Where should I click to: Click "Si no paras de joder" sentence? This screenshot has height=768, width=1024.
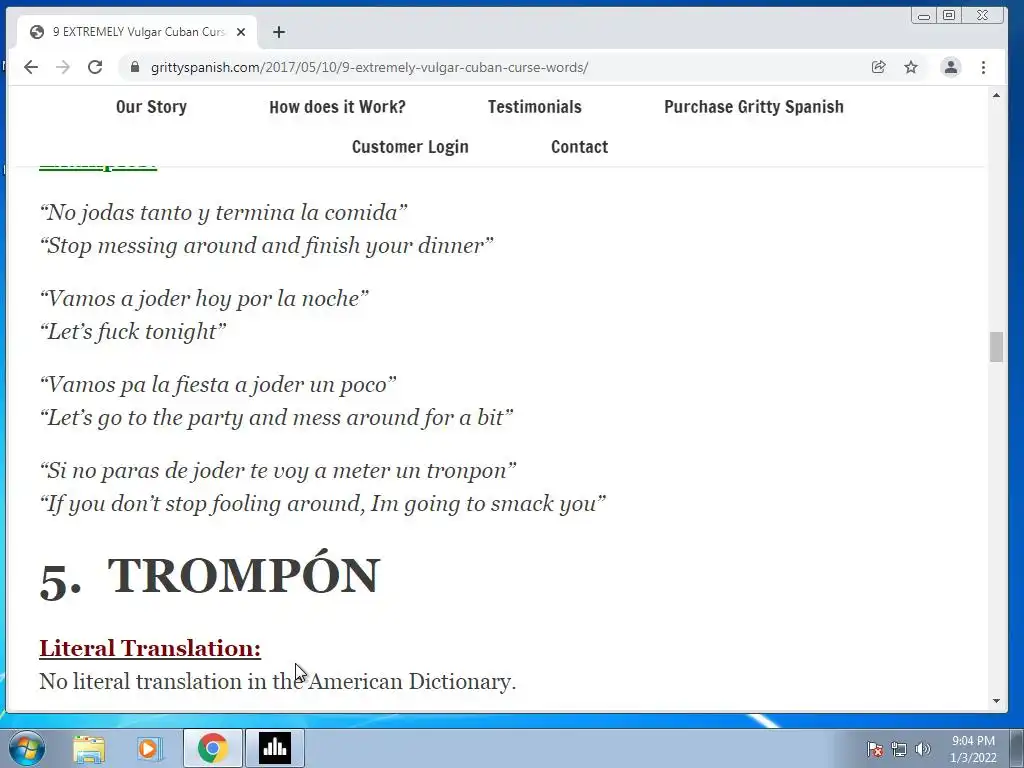(278, 471)
